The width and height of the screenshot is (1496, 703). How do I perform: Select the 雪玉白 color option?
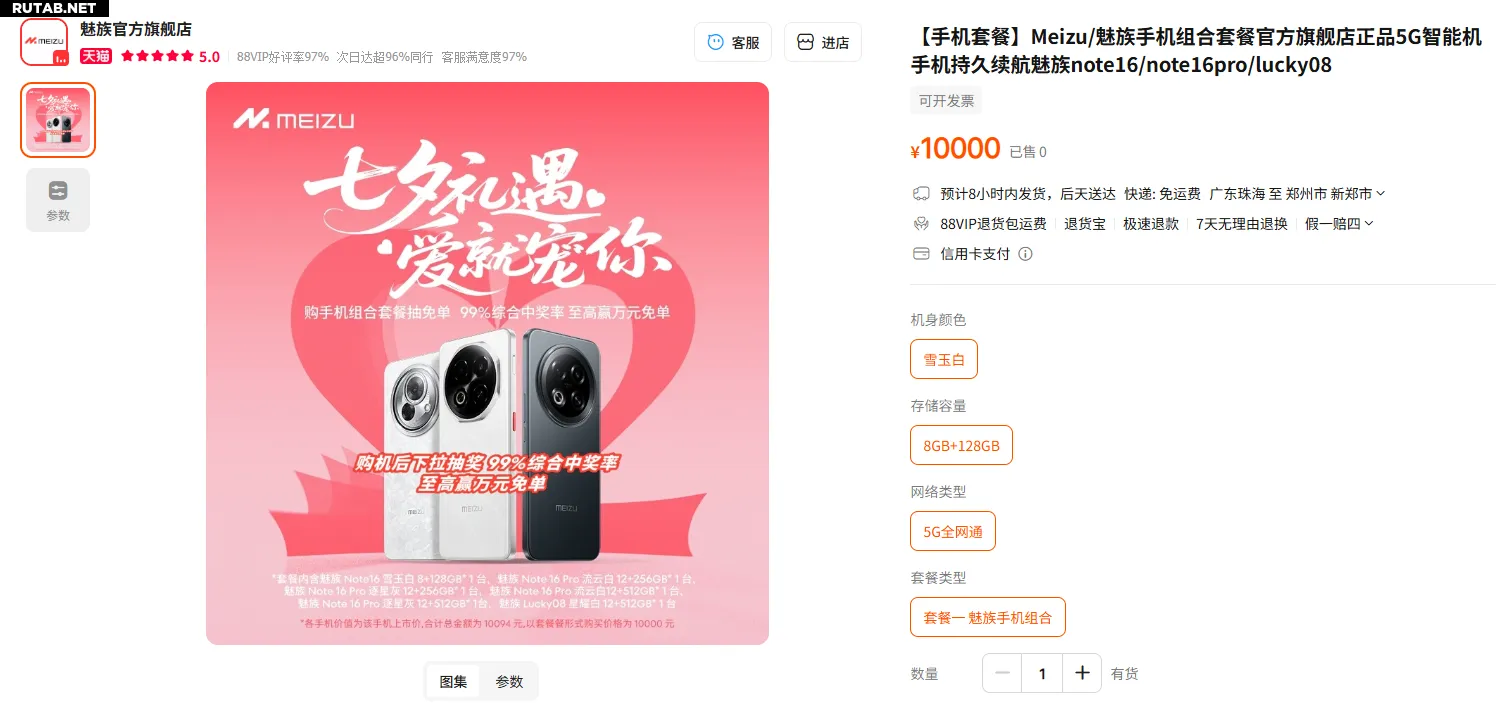[x=944, y=359]
